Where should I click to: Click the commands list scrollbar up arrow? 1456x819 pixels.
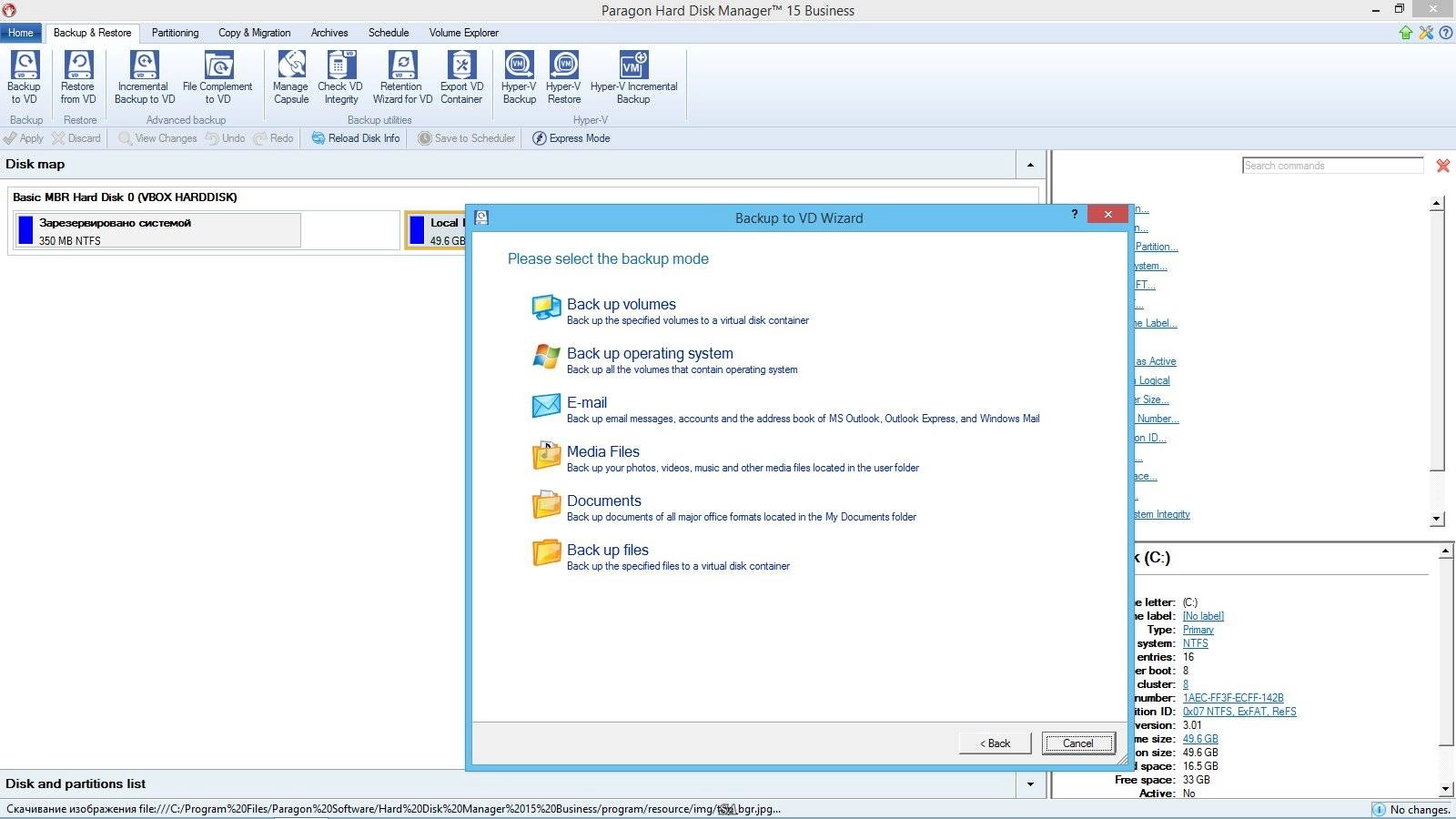tap(1438, 204)
